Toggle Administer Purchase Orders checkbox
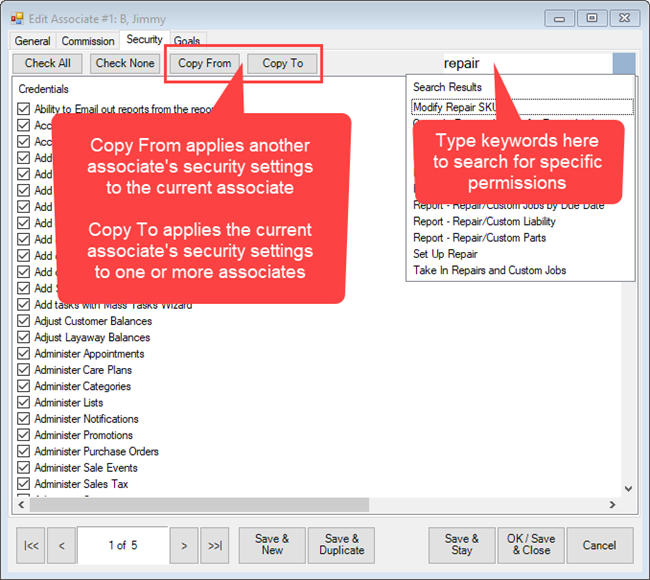Viewport: 650px width, 580px height. pyautogui.click(x=24, y=451)
